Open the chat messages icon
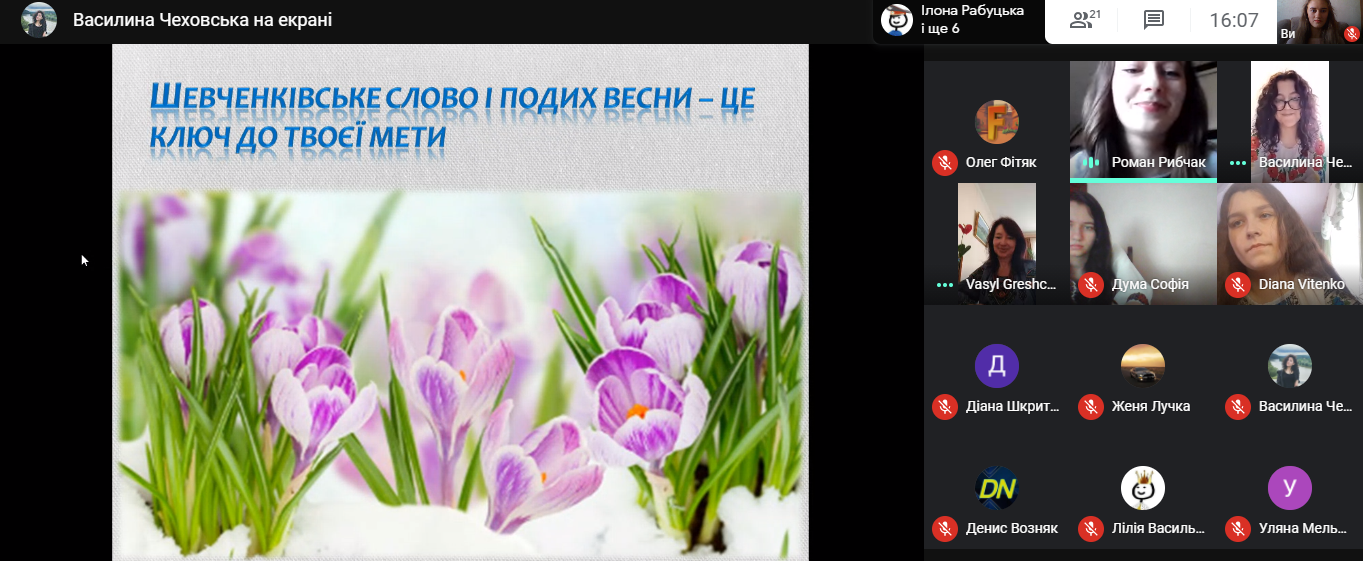Viewport: 1363px width, 561px height. [1154, 20]
